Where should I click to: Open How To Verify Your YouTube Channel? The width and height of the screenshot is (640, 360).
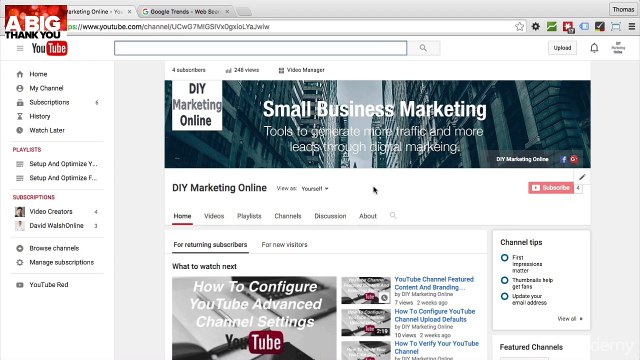pos(436,347)
